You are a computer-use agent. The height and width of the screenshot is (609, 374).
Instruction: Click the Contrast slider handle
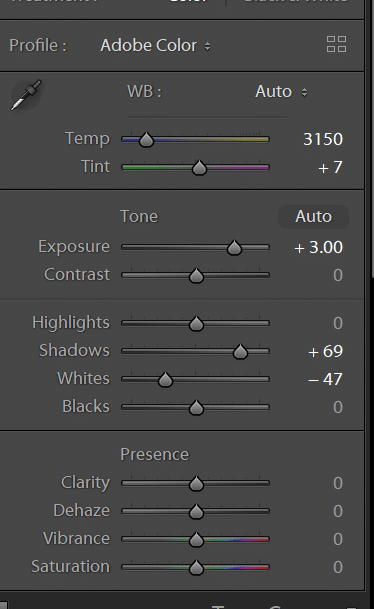coord(196,275)
